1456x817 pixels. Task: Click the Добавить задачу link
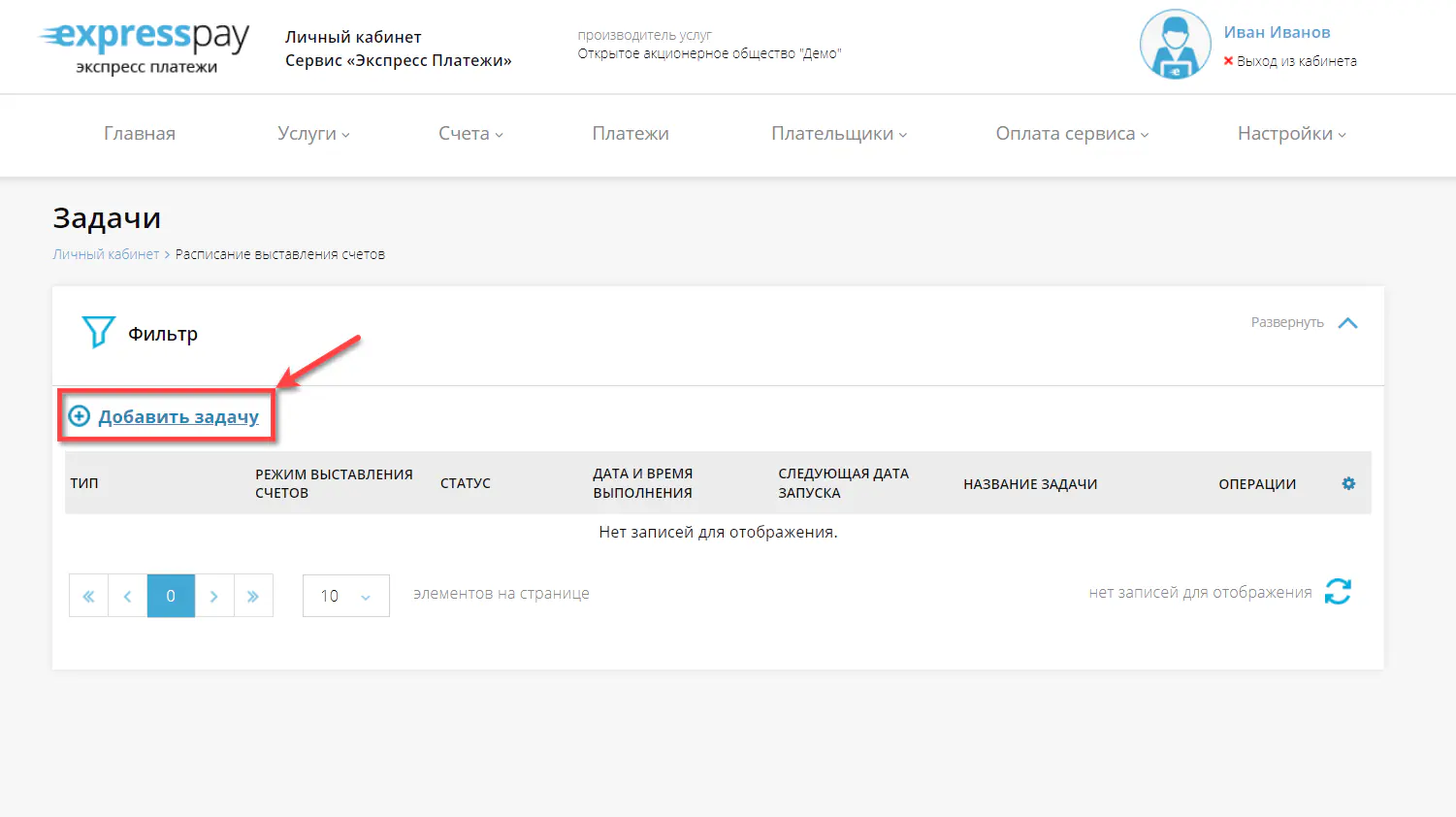(x=178, y=415)
